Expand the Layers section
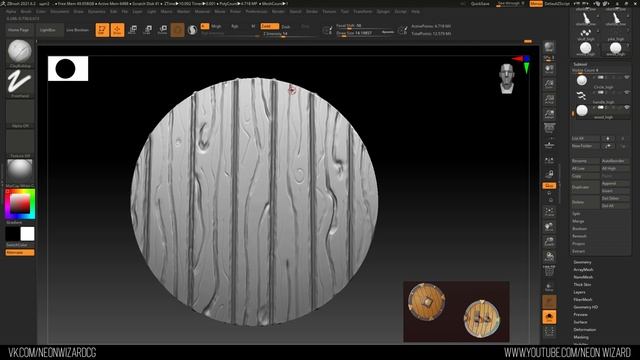The height and width of the screenshot is (360, 640). [x=580, y=292]
